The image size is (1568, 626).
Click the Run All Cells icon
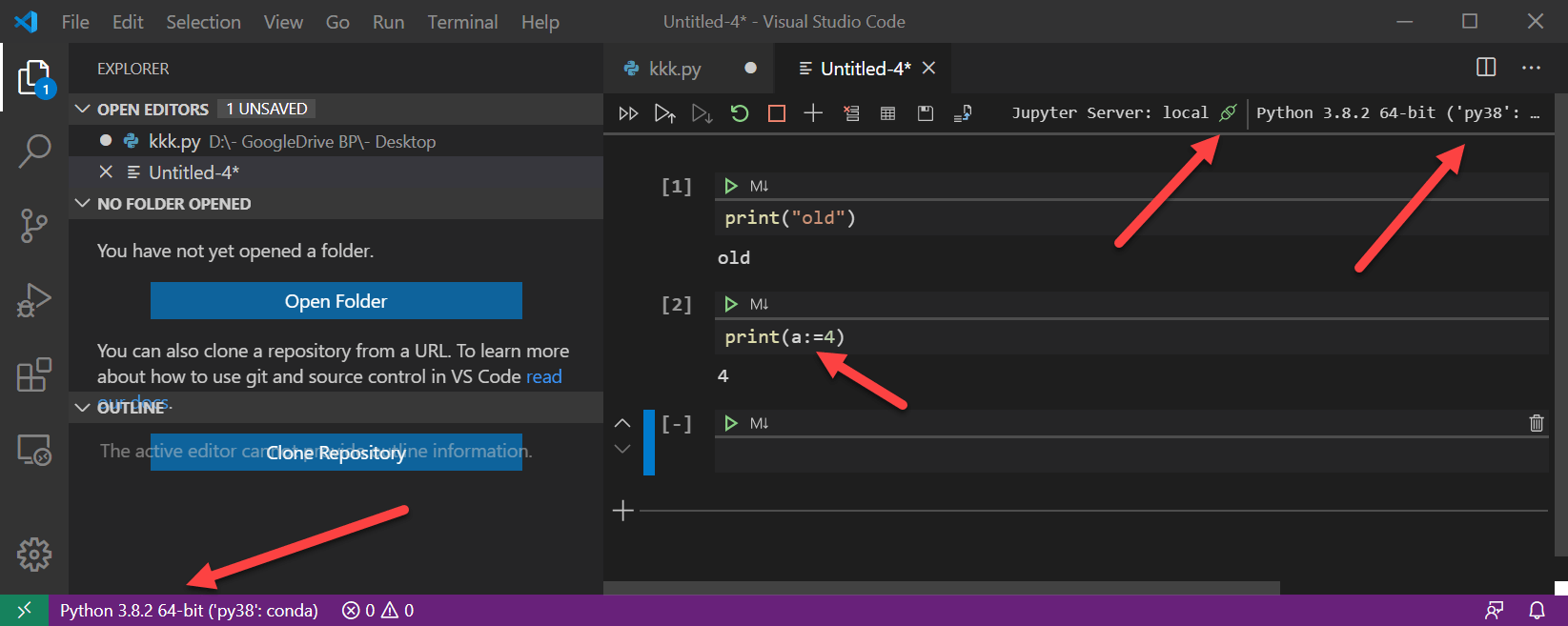(x=628, y=113)
